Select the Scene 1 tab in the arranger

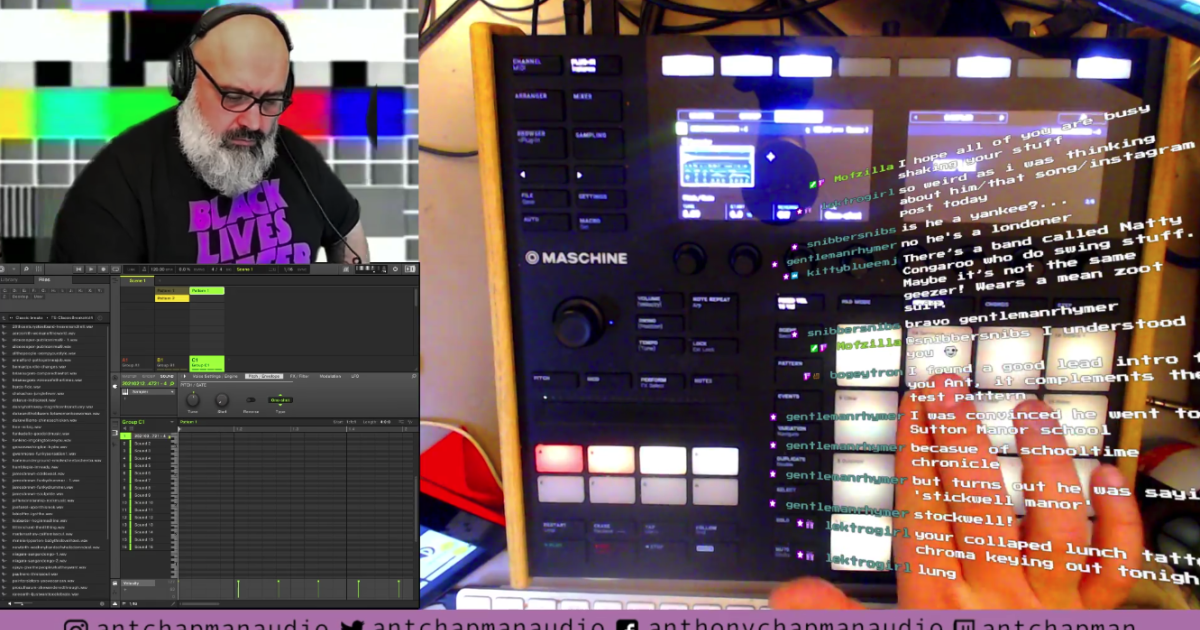137,281
